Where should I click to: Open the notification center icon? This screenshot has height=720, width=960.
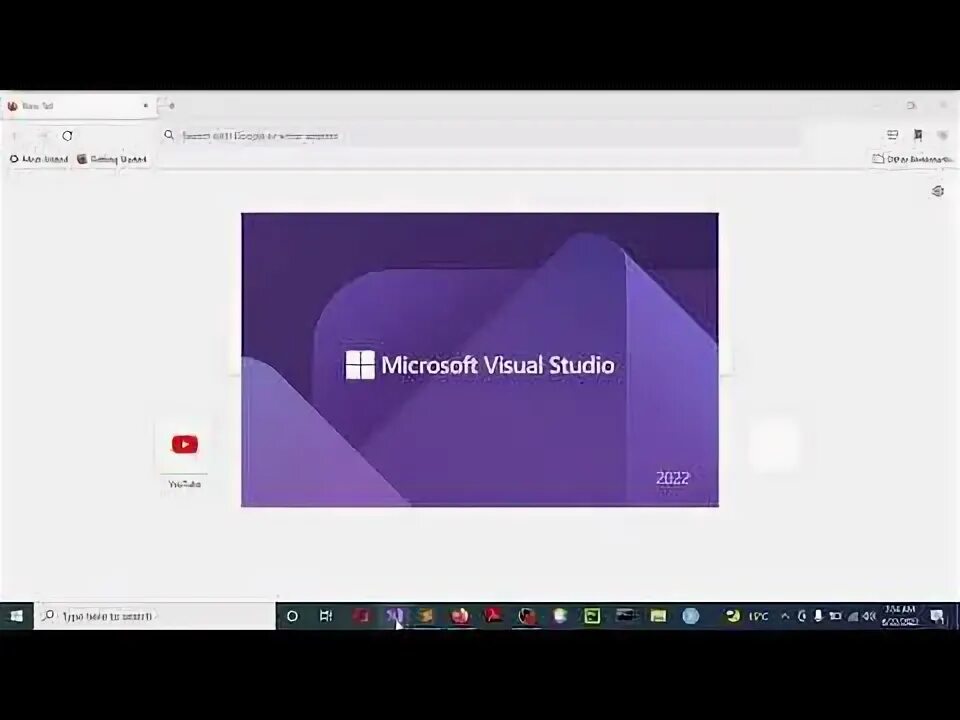(x=937, y=617)
